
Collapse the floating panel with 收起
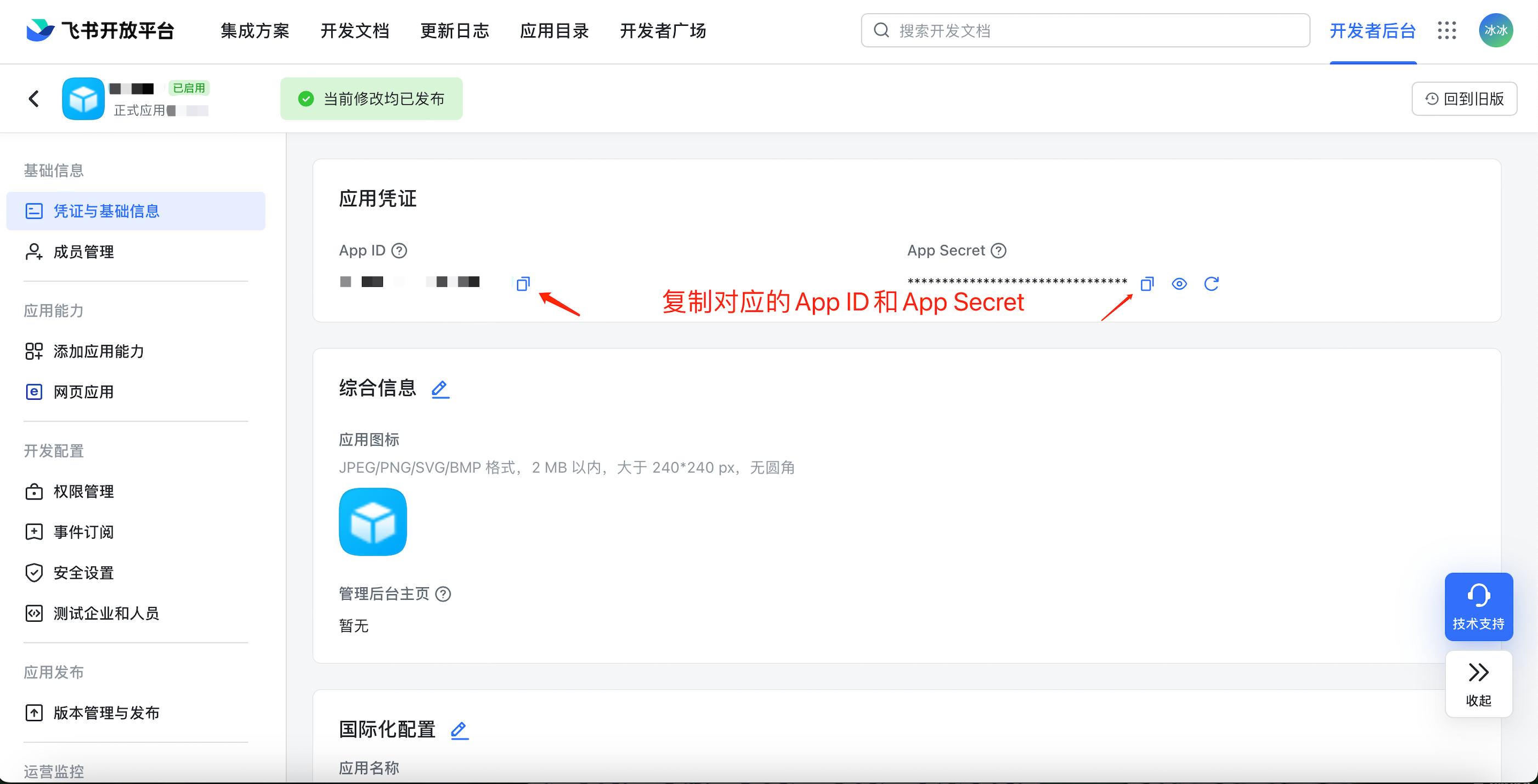pos(1478,684)
